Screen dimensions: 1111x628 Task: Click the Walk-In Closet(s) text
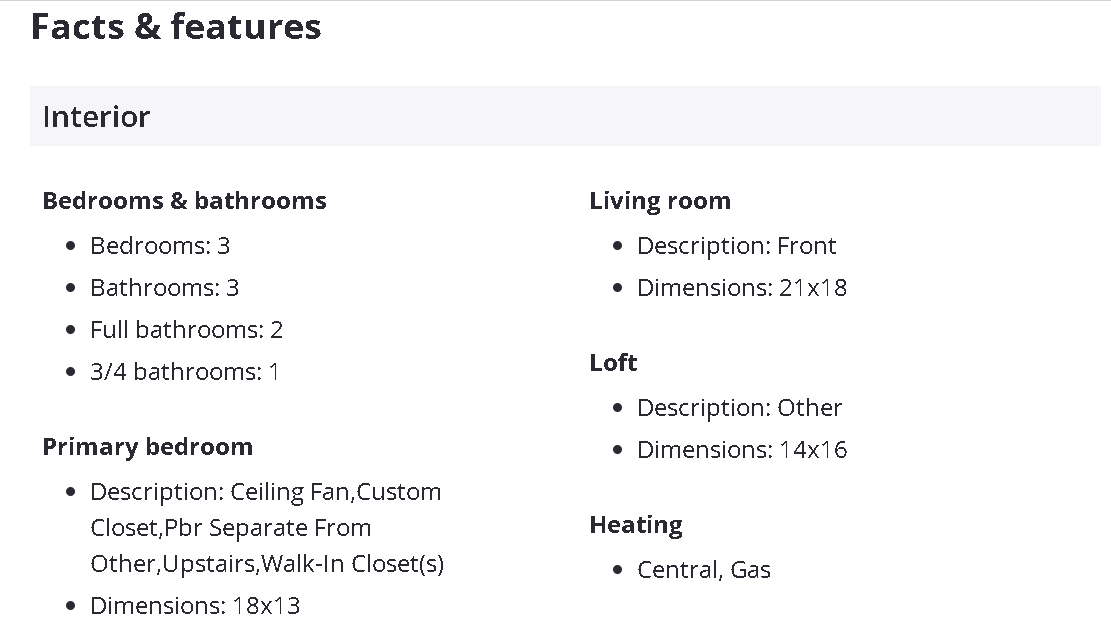(352, 564)
